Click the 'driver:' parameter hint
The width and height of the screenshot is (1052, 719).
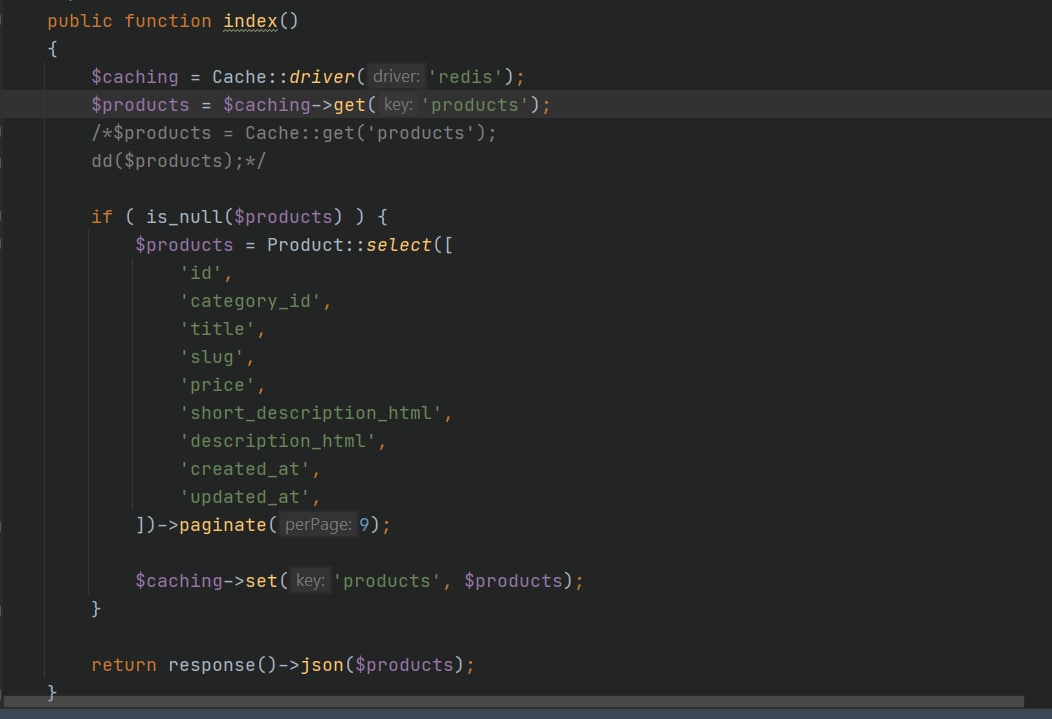pyautogui.click(x=396, y=76)
